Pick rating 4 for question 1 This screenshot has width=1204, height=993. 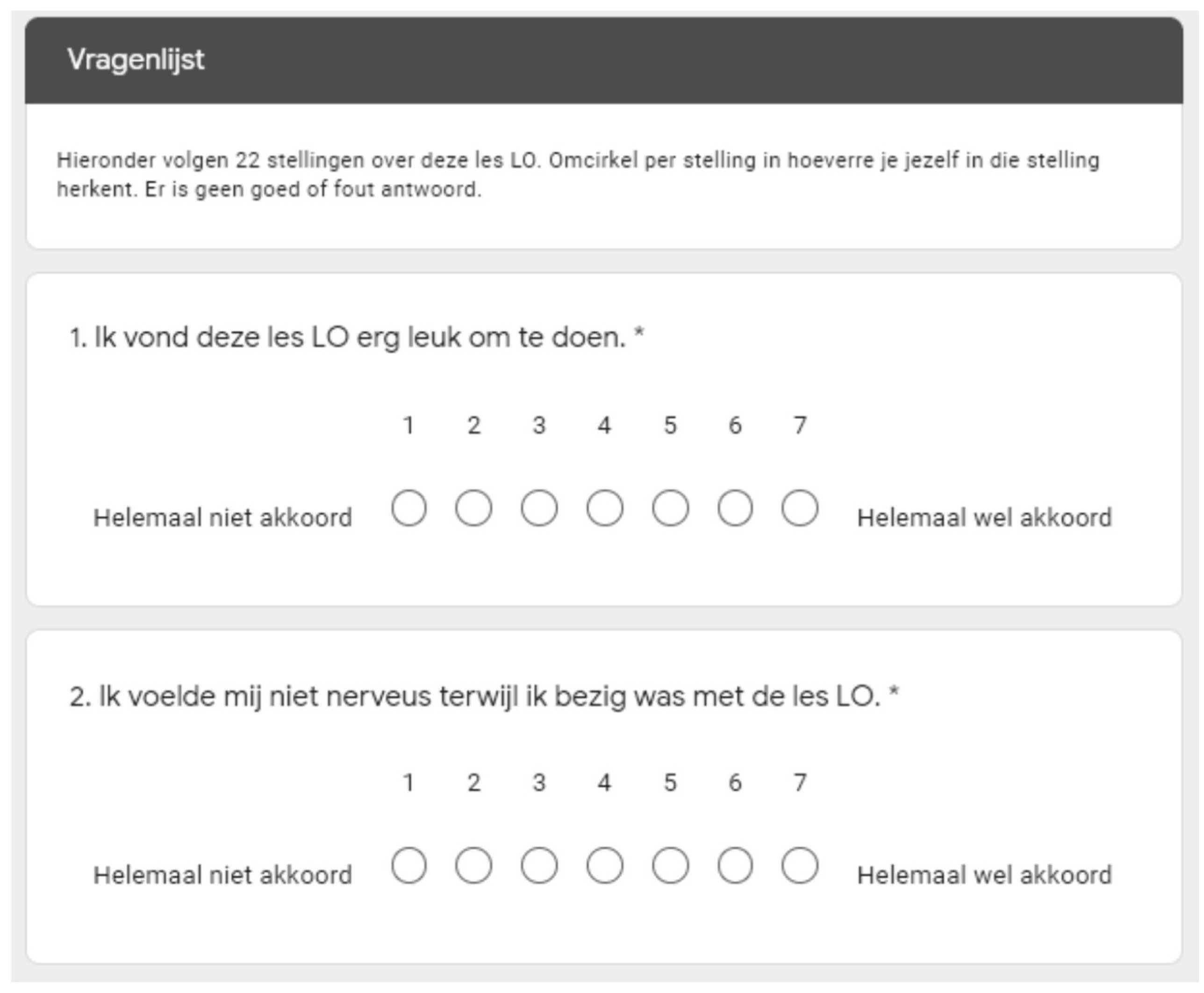[604, 508]
